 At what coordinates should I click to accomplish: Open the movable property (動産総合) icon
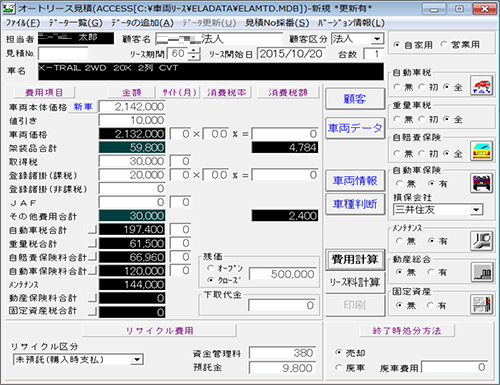[482, 272]
